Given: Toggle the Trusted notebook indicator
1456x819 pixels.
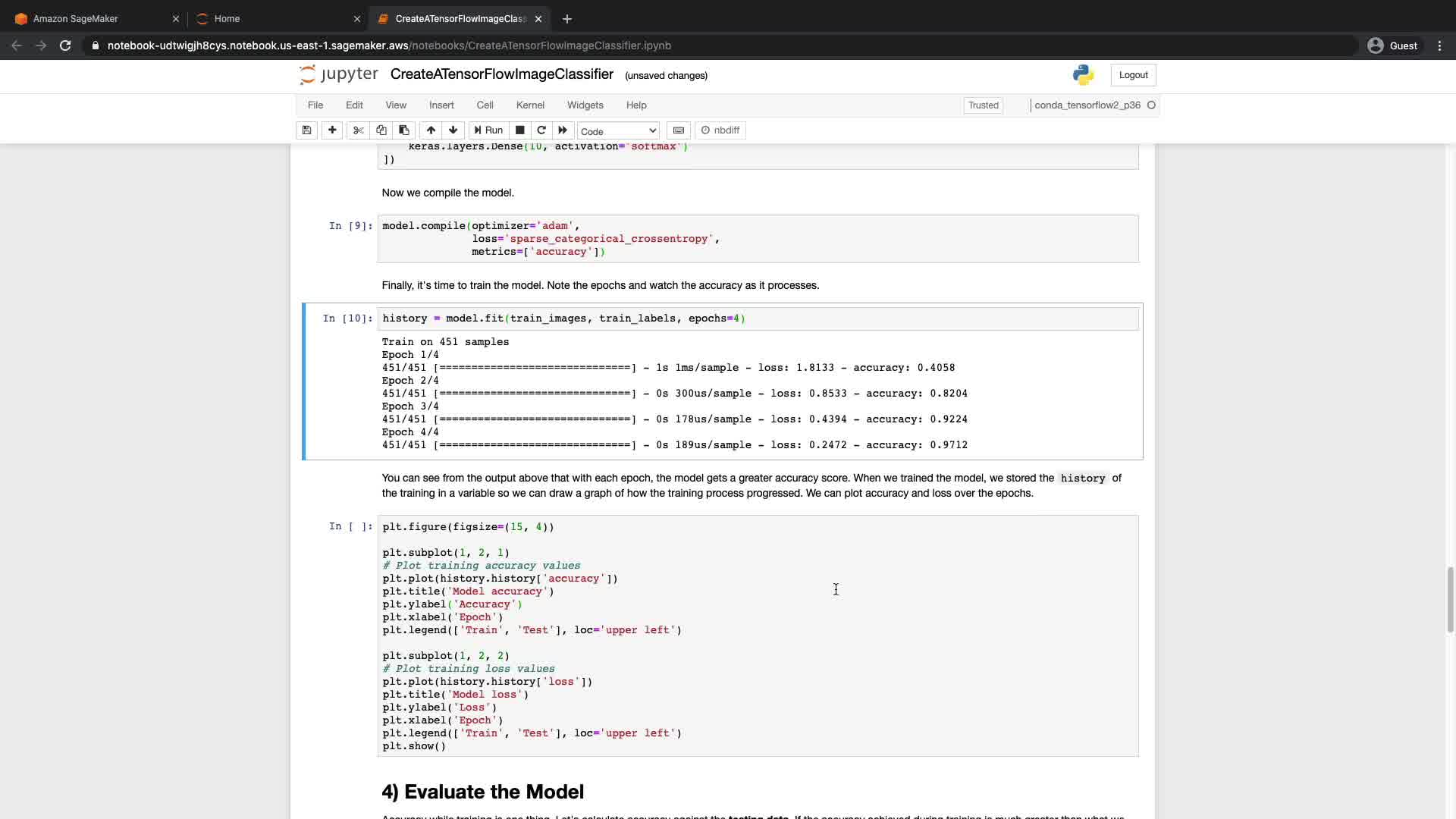Looking at the screenshot, I should pos(983,105).
